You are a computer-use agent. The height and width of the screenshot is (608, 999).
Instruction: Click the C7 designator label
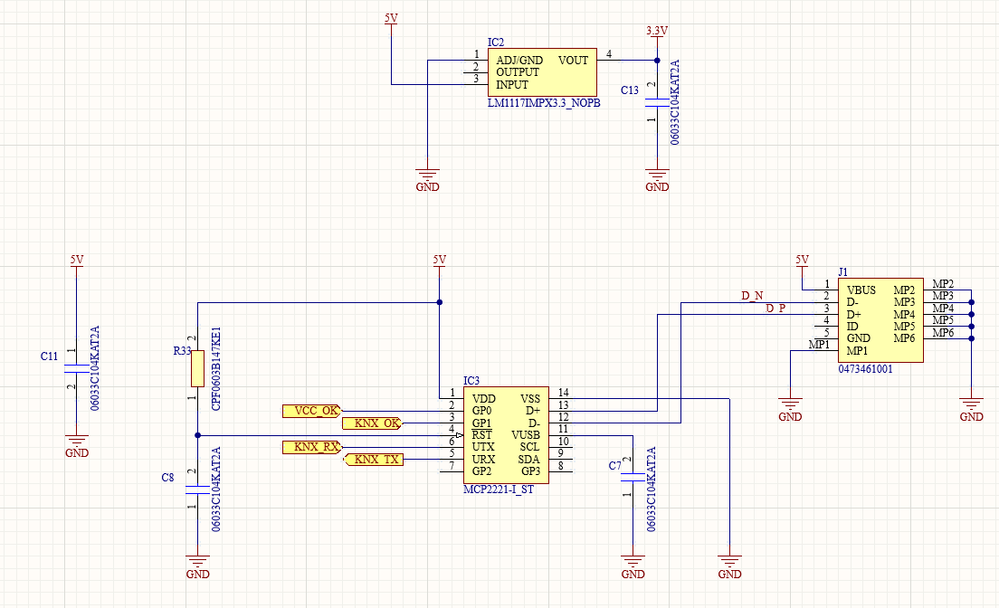click(x=615, y=467)
